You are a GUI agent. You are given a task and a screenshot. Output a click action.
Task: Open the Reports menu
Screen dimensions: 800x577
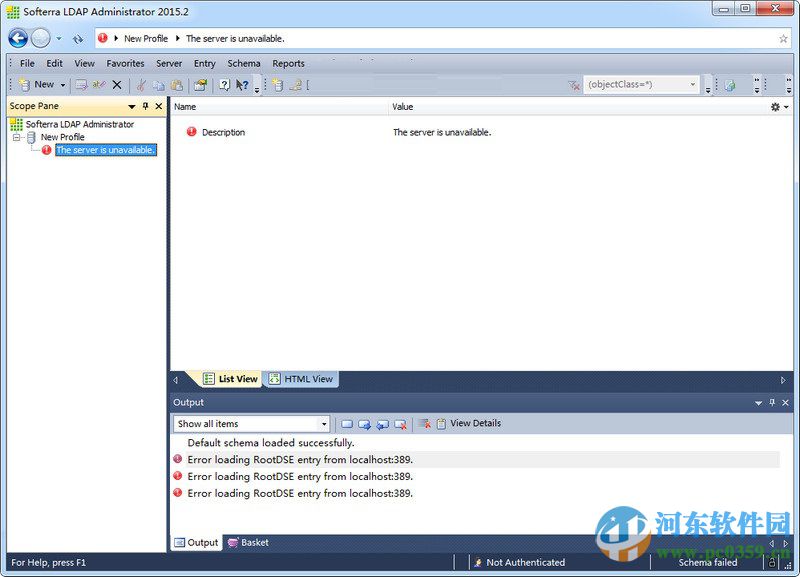[x=288, y=63]
